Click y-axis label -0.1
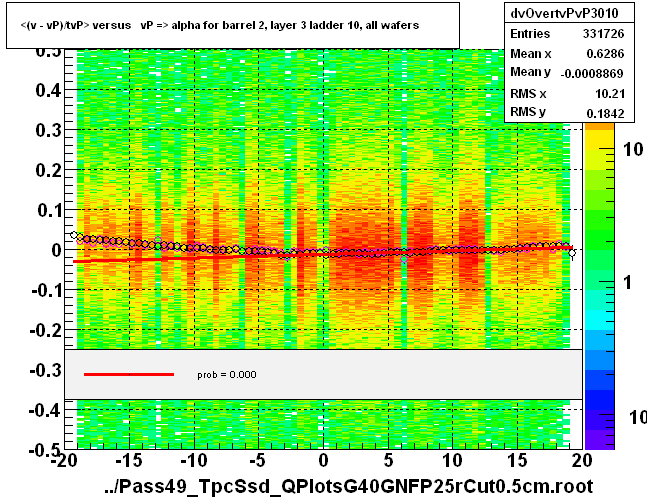 pos(46,290)
